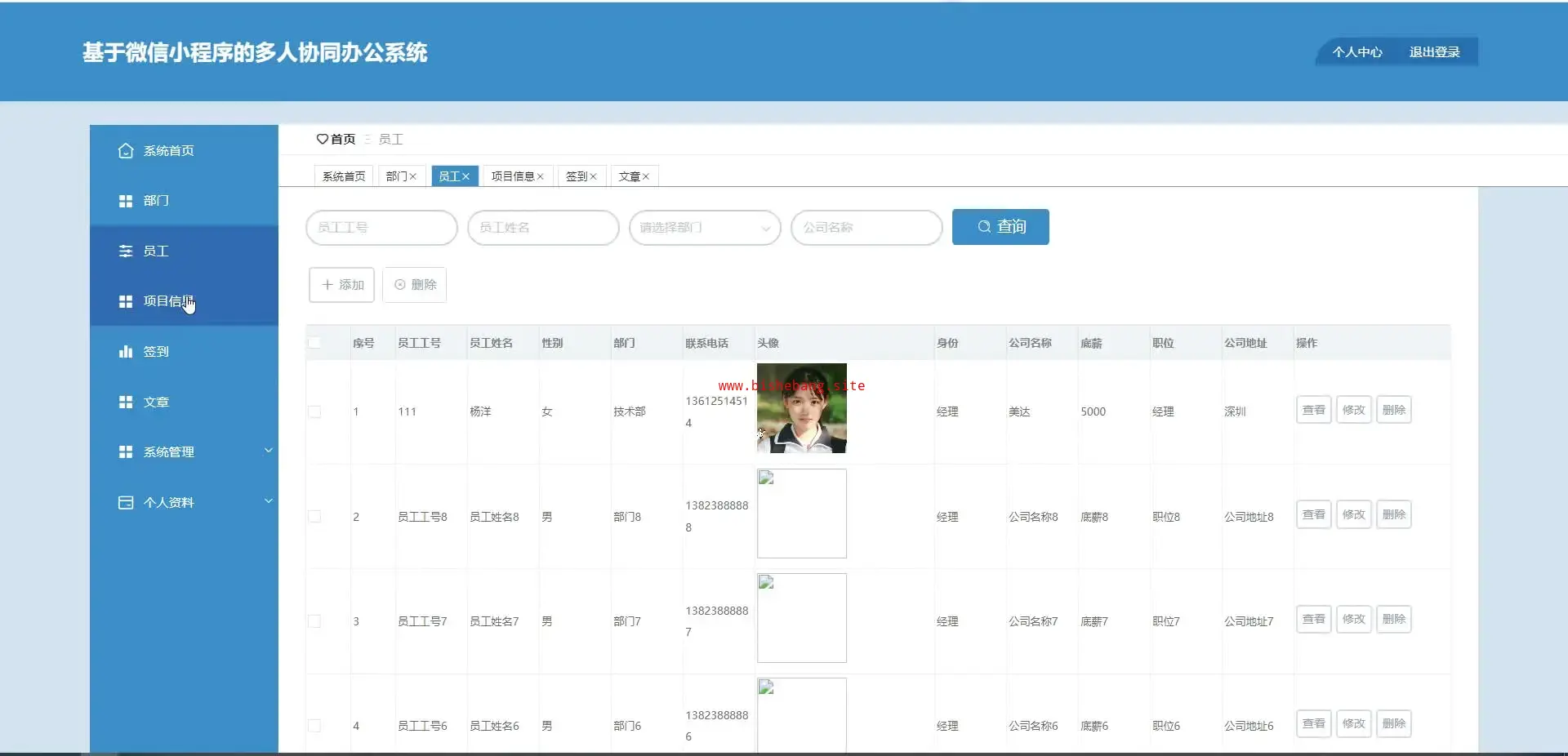
Task: Check the checkbox for employee 杨洋 row
Action: [314, 411]
